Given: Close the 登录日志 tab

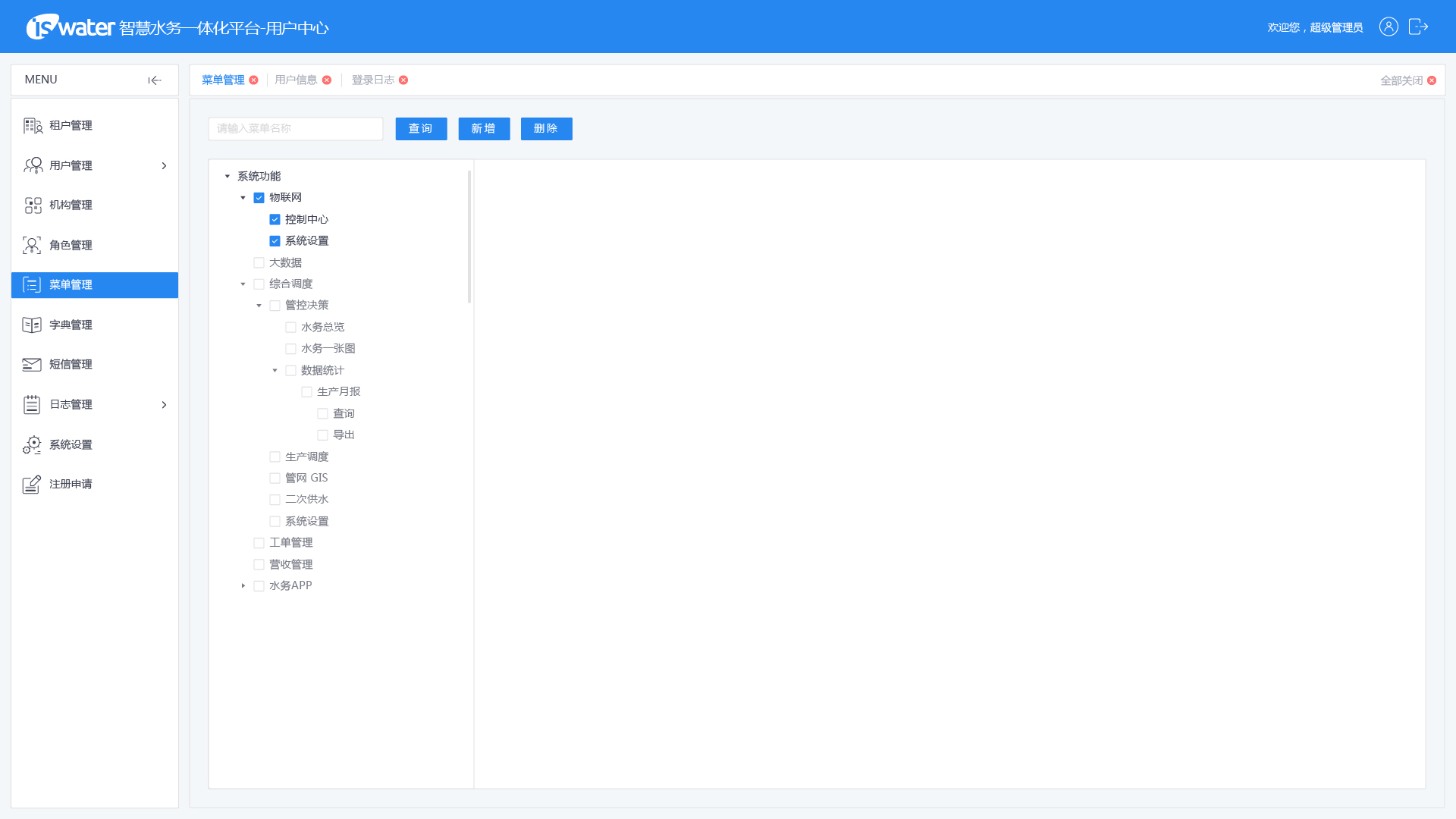Looking at the screenshot, I should click(403, 80).
